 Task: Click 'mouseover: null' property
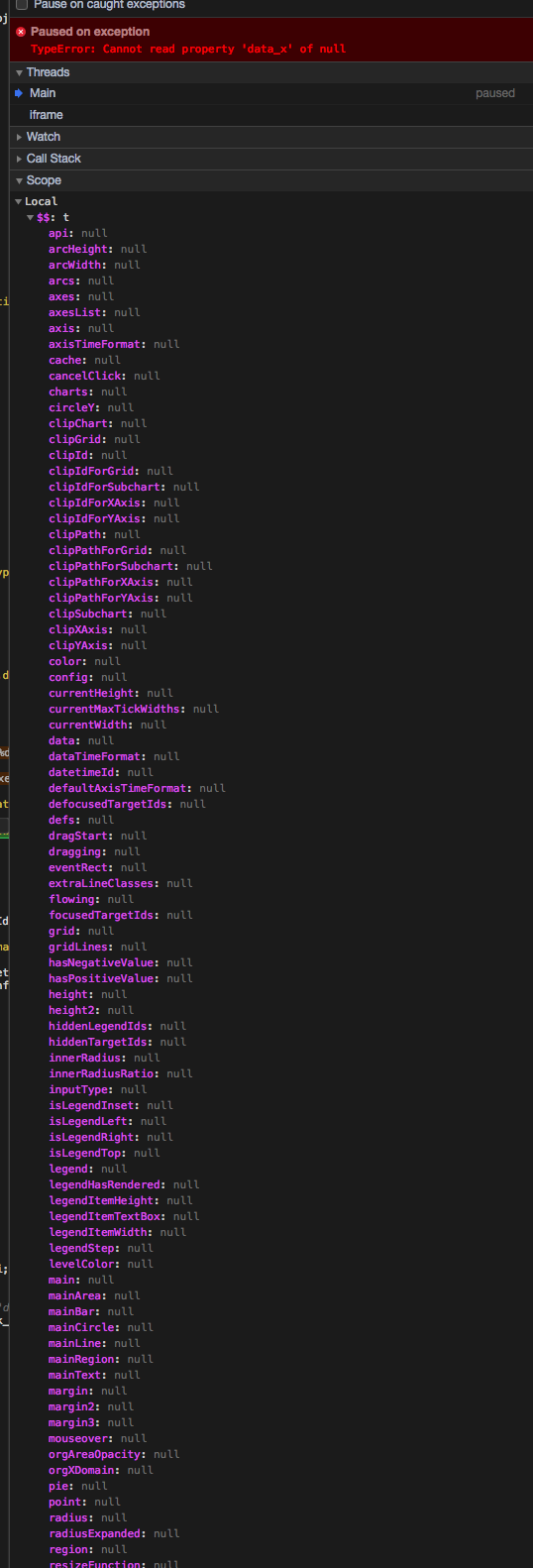98,1438
